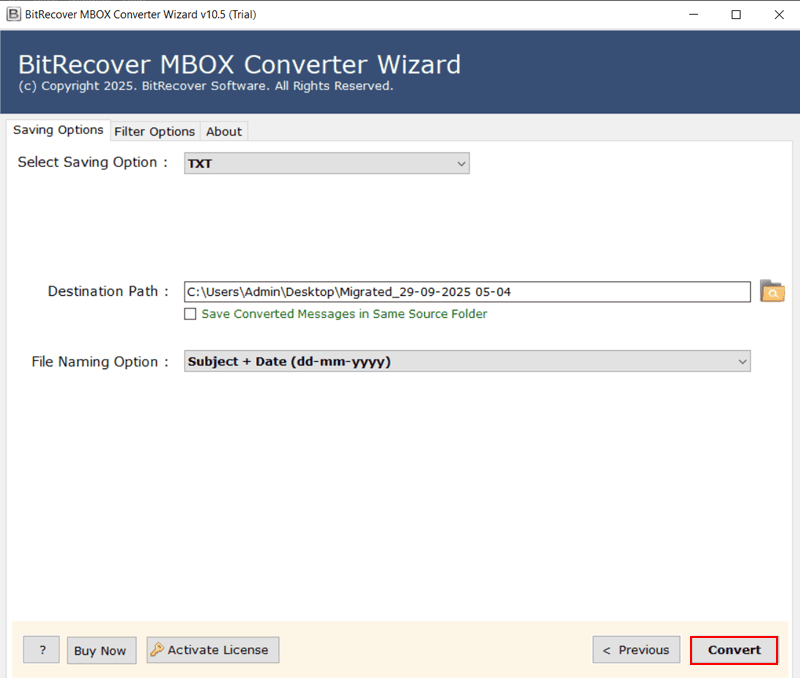The width and height of the screenshot is (800, 678).
Task: Browse for destination folder icon
Action: pos(772,291)
